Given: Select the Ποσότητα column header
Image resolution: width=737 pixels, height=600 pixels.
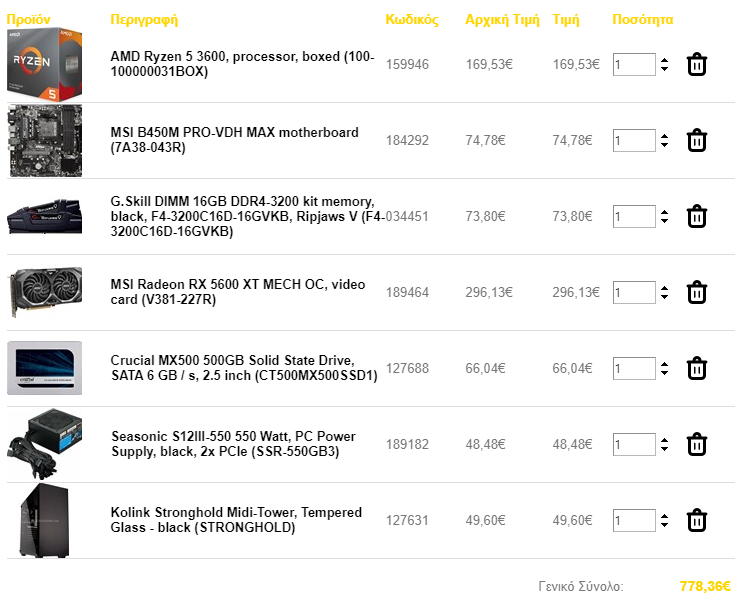Looking at the screenshot, I should click(643, 20).
